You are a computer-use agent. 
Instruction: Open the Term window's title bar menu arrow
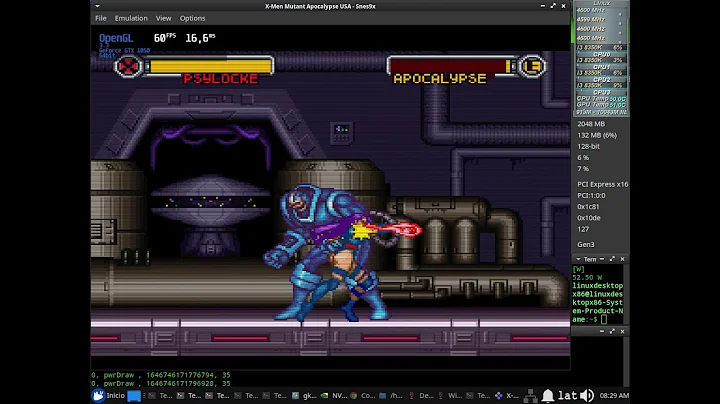[578, 259]
